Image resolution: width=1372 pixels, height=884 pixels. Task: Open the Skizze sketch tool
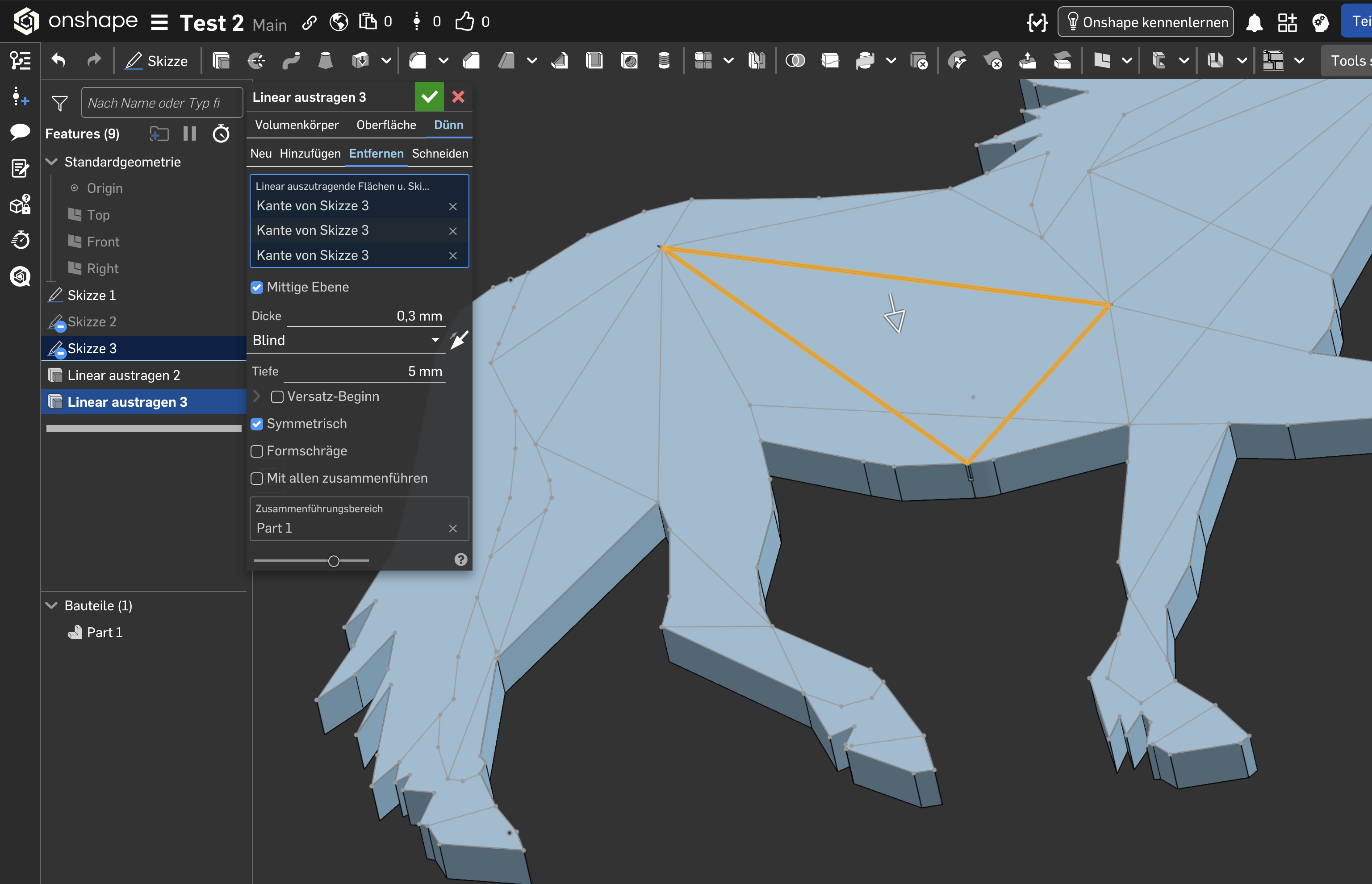157,61
